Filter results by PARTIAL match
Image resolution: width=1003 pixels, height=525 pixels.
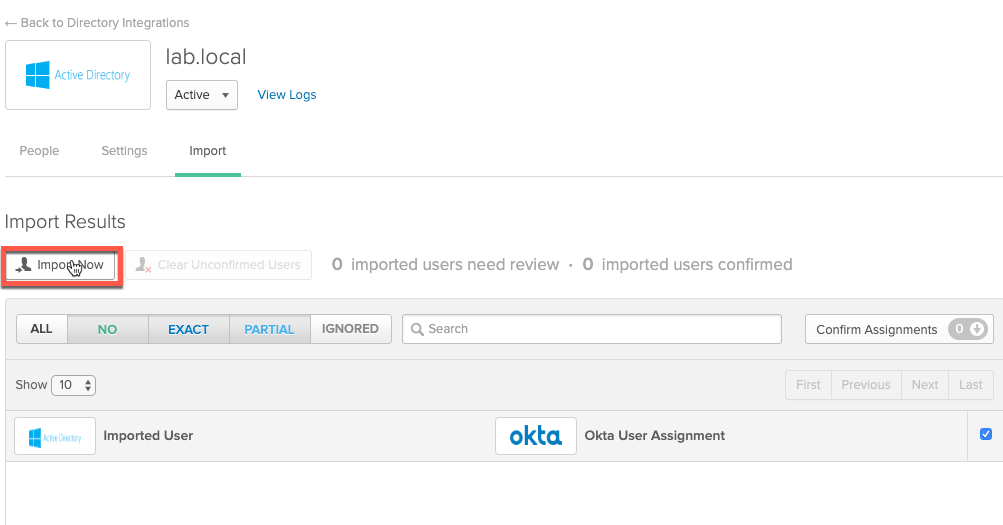(x=269, y=329)
